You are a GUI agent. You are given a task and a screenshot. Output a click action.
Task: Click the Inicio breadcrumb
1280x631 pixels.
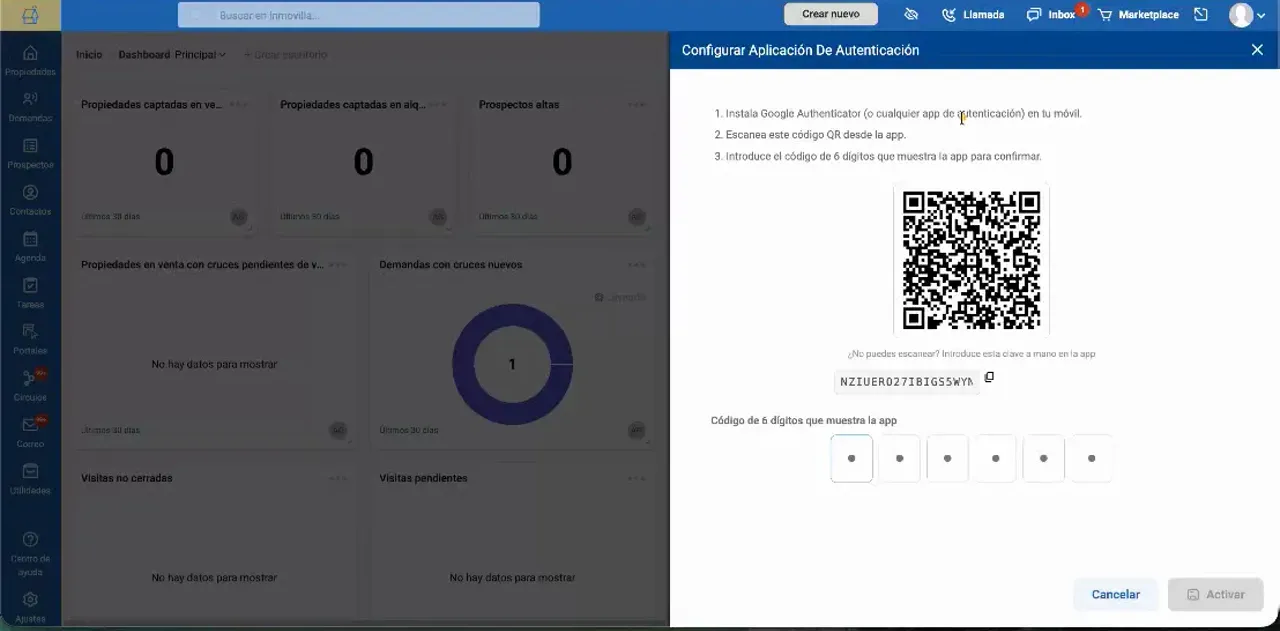tap(89, 54)
